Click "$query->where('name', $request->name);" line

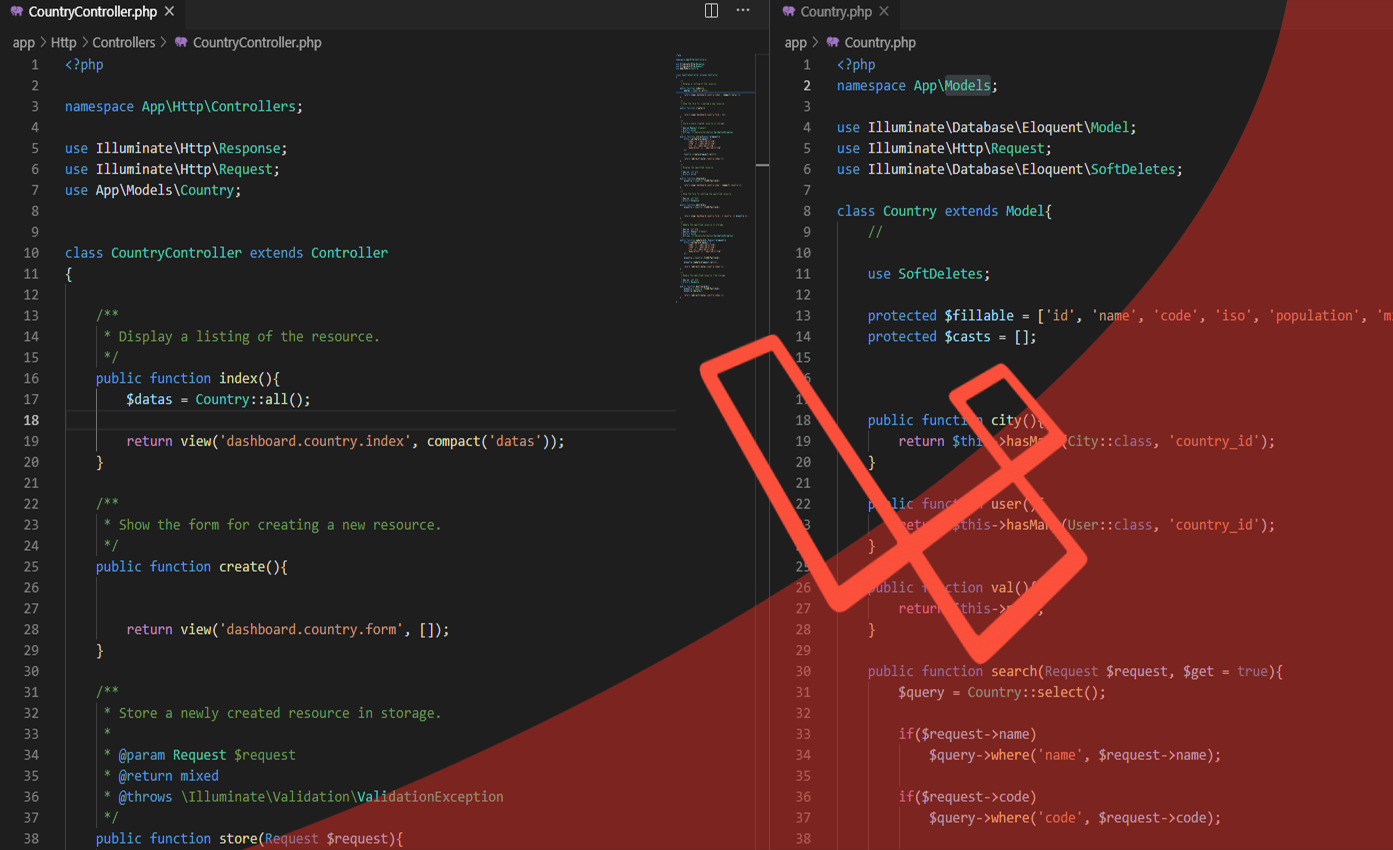(x=1075, y=755)
